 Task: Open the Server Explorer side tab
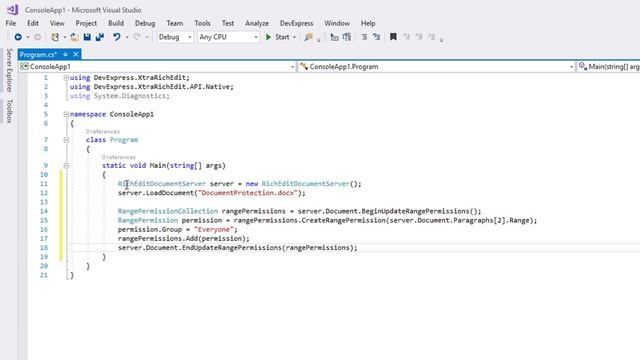tap(9, 70)
